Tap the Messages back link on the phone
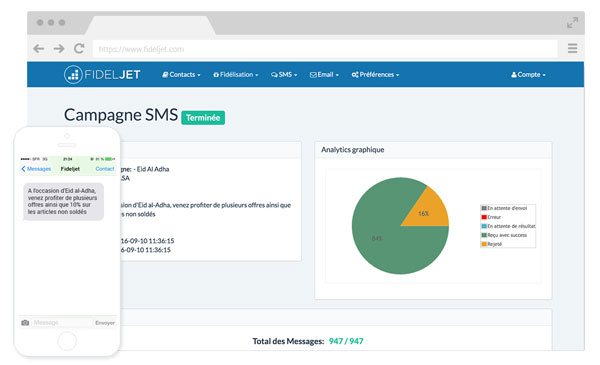 36,169
